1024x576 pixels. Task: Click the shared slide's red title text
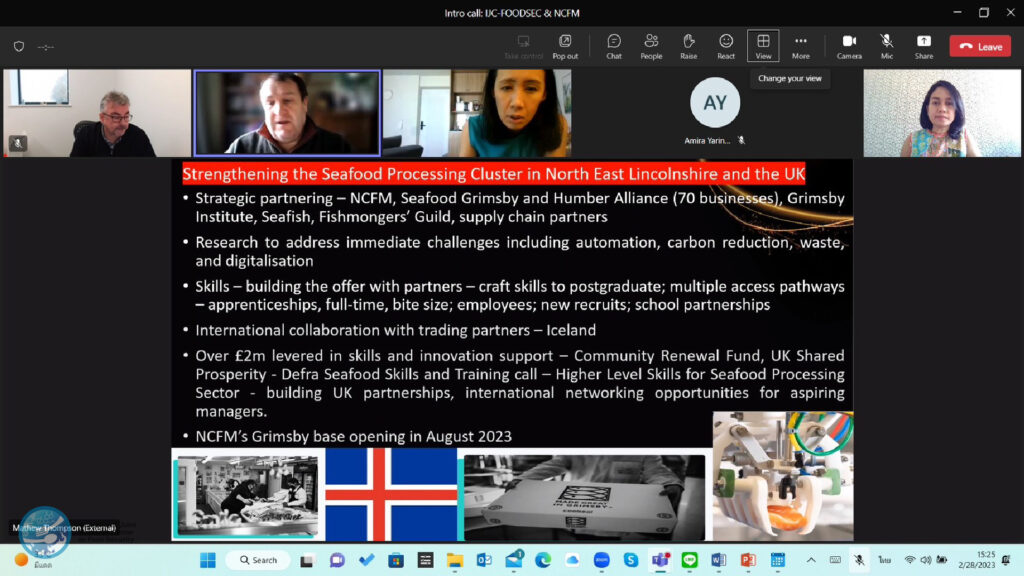point(493,174)
